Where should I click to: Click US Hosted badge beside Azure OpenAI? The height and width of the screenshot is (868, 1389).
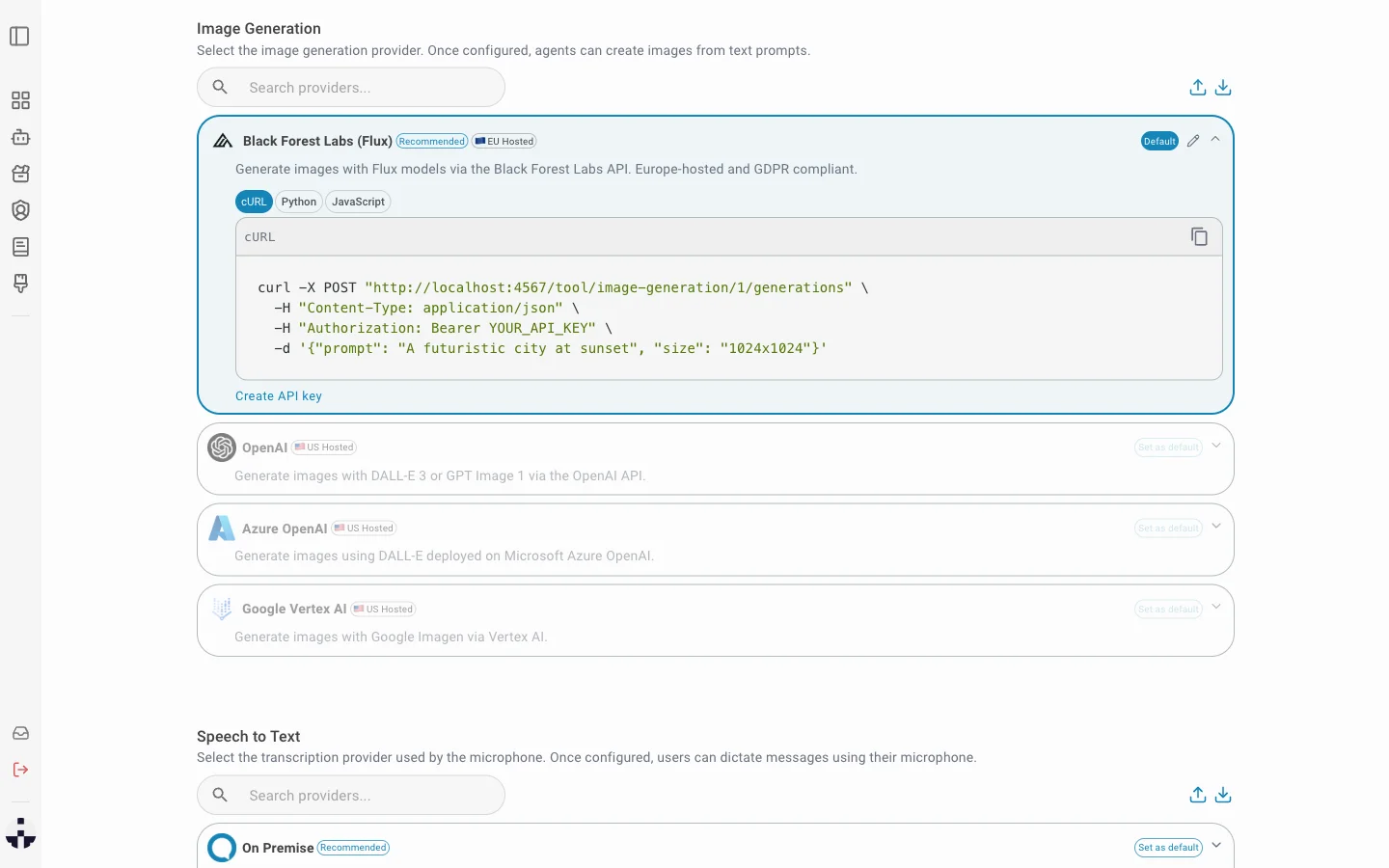click(365, 529)
